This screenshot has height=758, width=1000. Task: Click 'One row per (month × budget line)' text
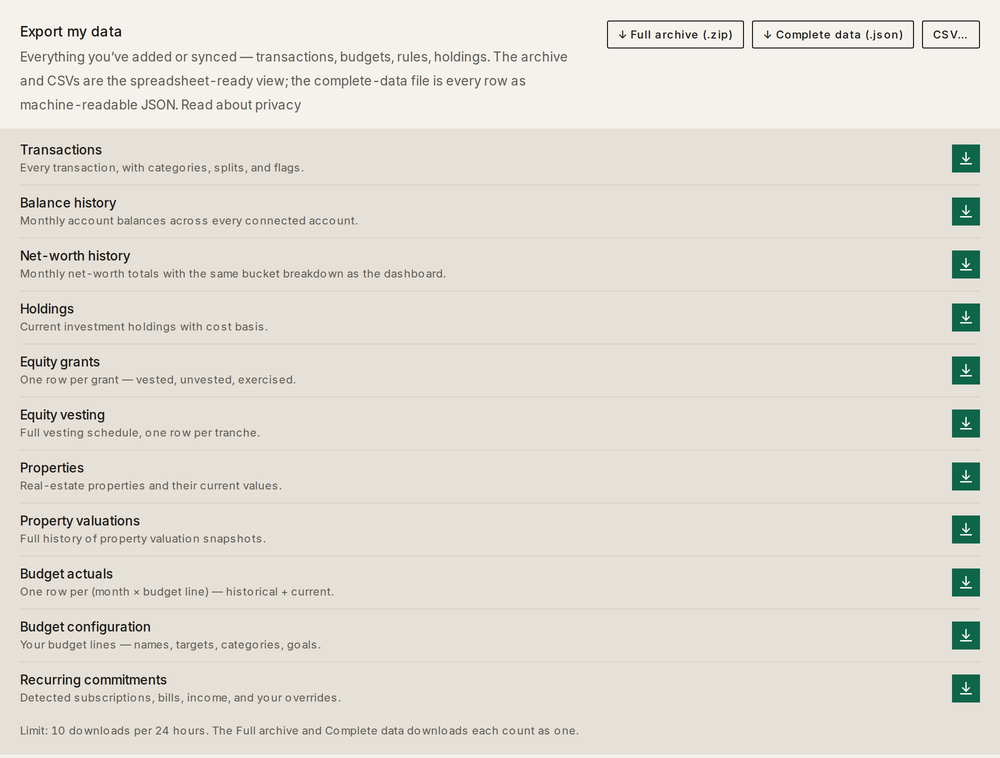point(177,591)
